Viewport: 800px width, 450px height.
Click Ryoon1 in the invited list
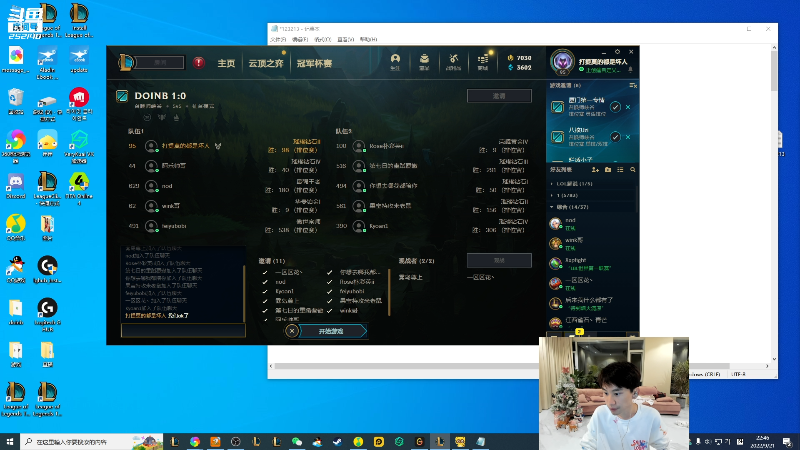tap(285, 291)
